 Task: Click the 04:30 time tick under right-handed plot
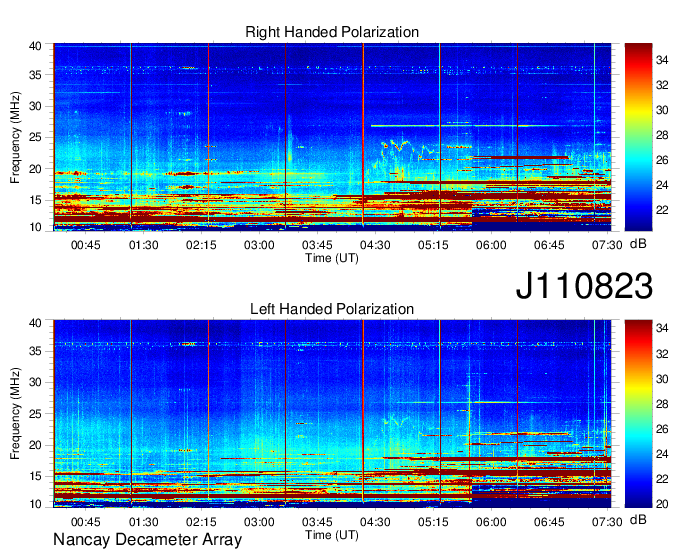(x=375, y=245)
